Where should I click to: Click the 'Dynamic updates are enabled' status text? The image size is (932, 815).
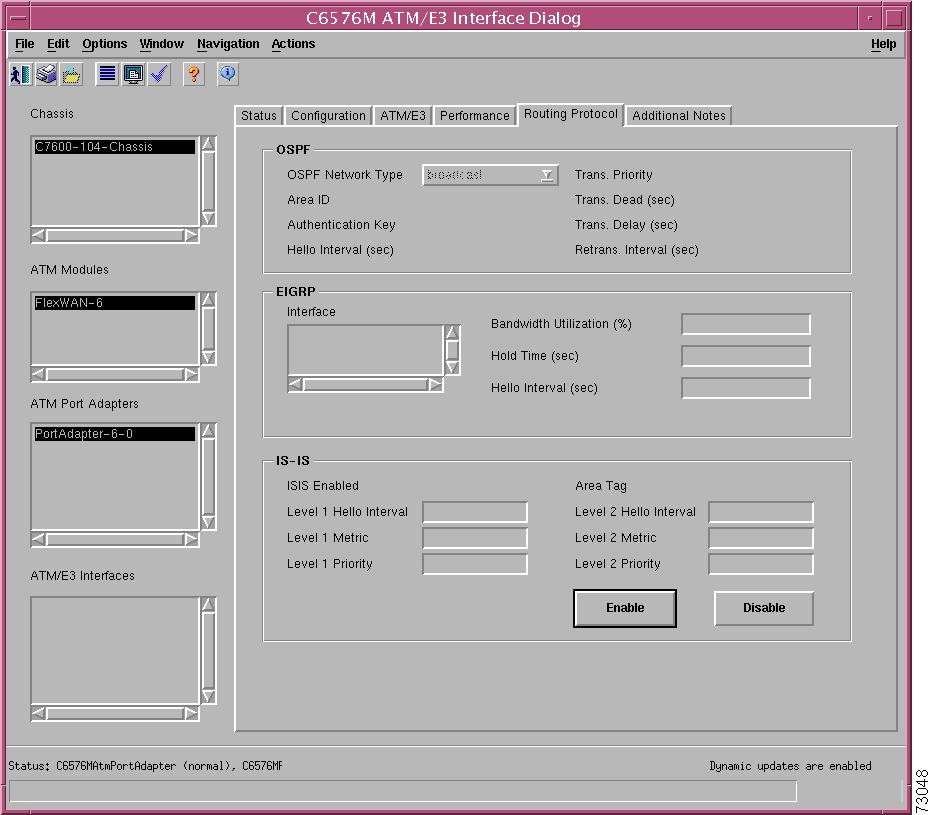coord(790,766)
